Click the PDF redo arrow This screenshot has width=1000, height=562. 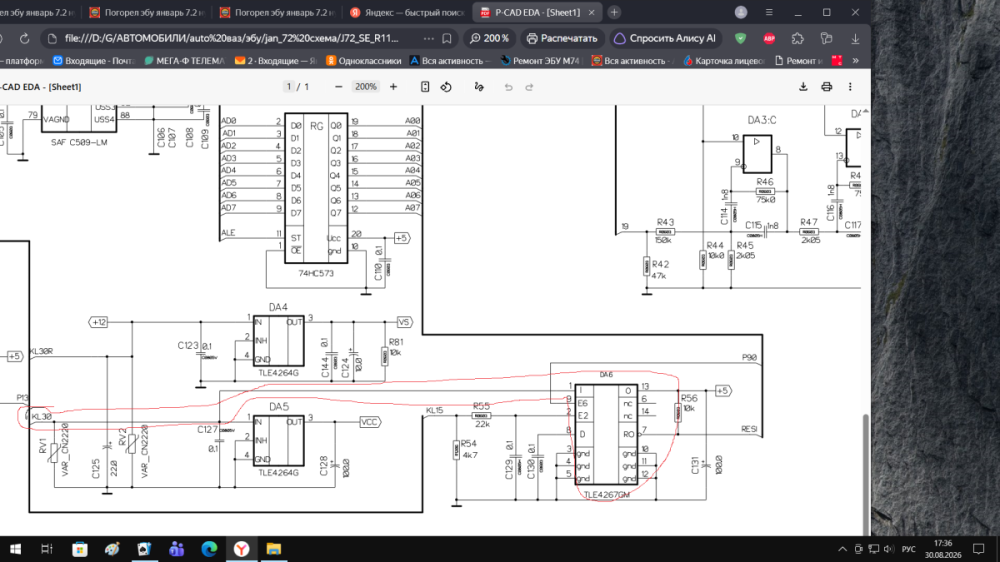529,87
